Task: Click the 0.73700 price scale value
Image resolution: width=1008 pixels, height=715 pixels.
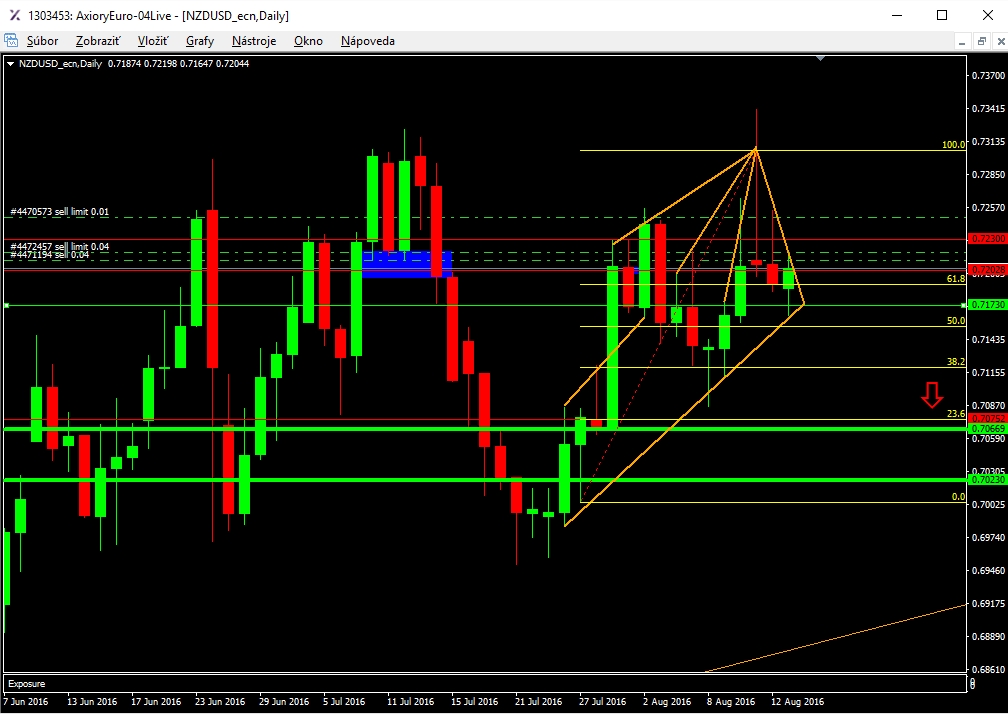Action: point(988,75)
